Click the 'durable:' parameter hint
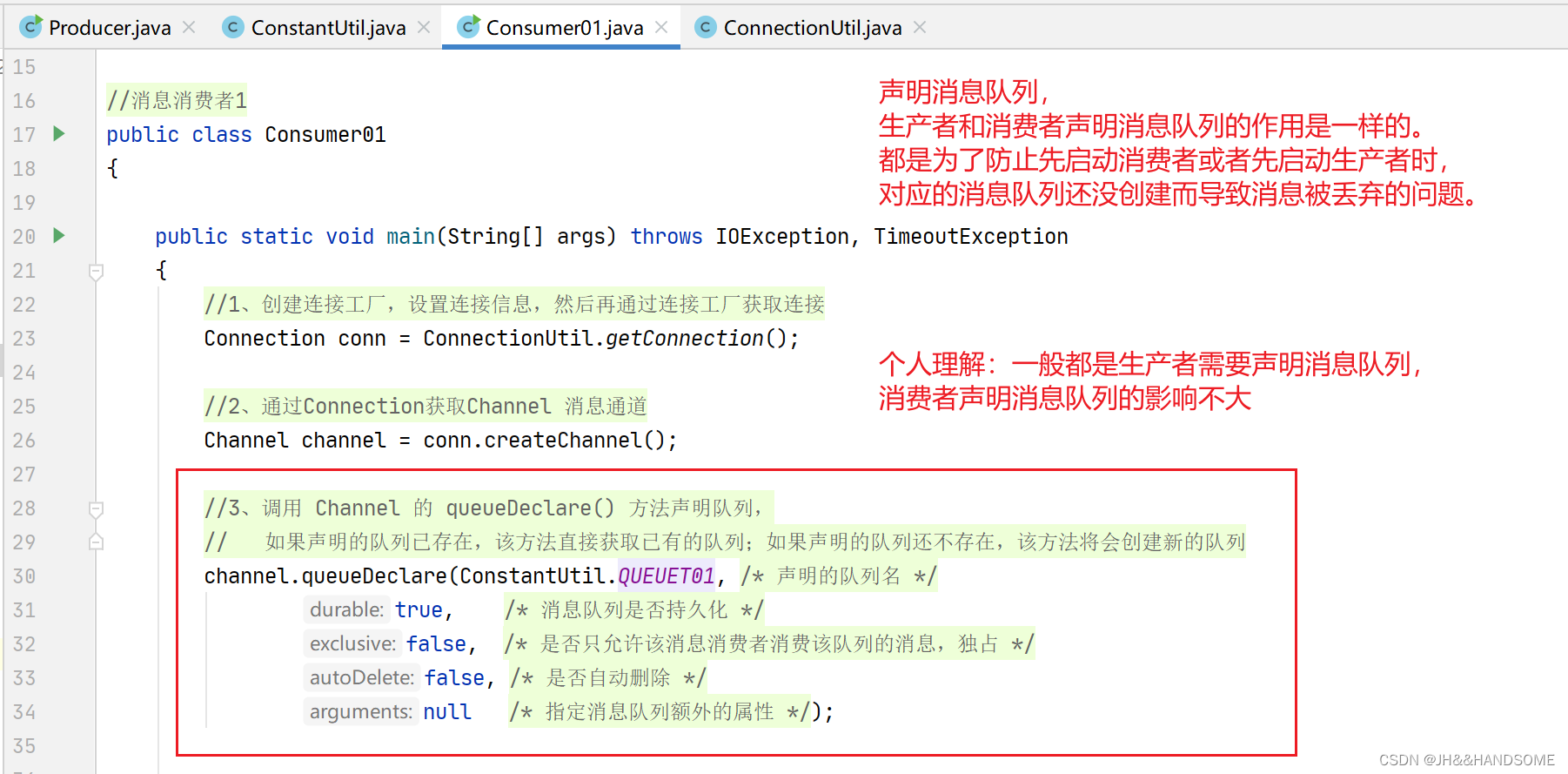The width and height of the screenshot is (1568, 774). pyautogui.click(x=347, y=609)
